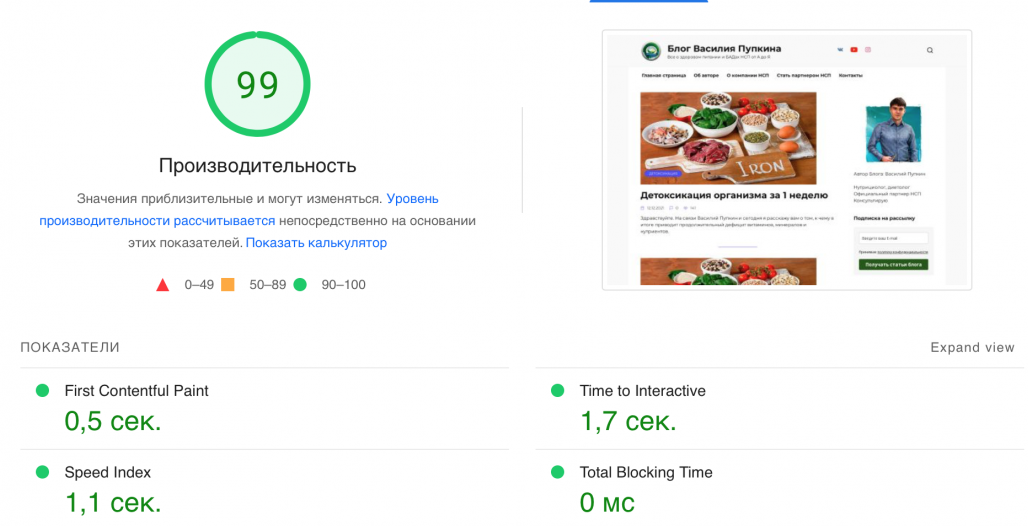The image size is (1028, 526).
Task: Open the Об авторе menu item
Action: click(706, 76)
